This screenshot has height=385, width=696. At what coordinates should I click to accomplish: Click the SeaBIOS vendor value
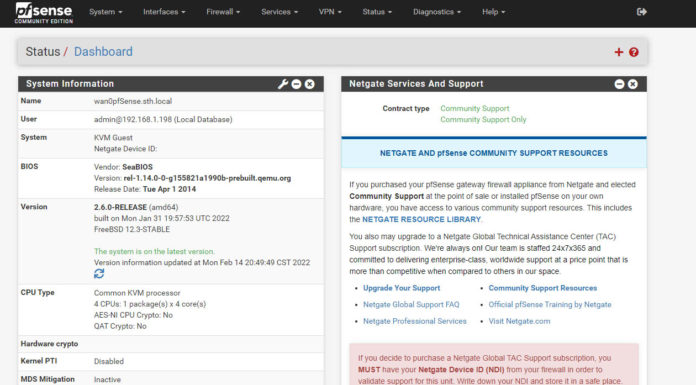pos(137,167)
